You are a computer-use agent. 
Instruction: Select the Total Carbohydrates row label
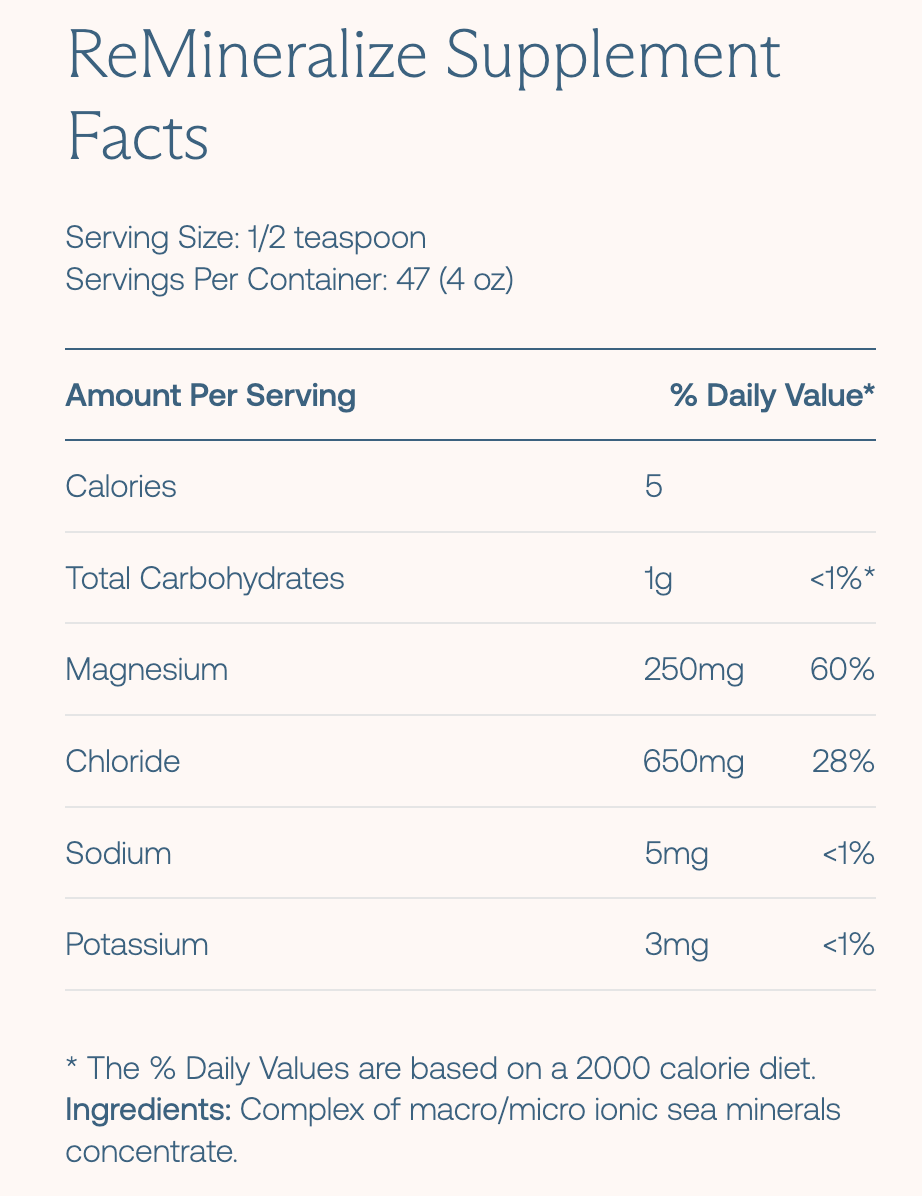pyautogui.click(x=205, y=578)
